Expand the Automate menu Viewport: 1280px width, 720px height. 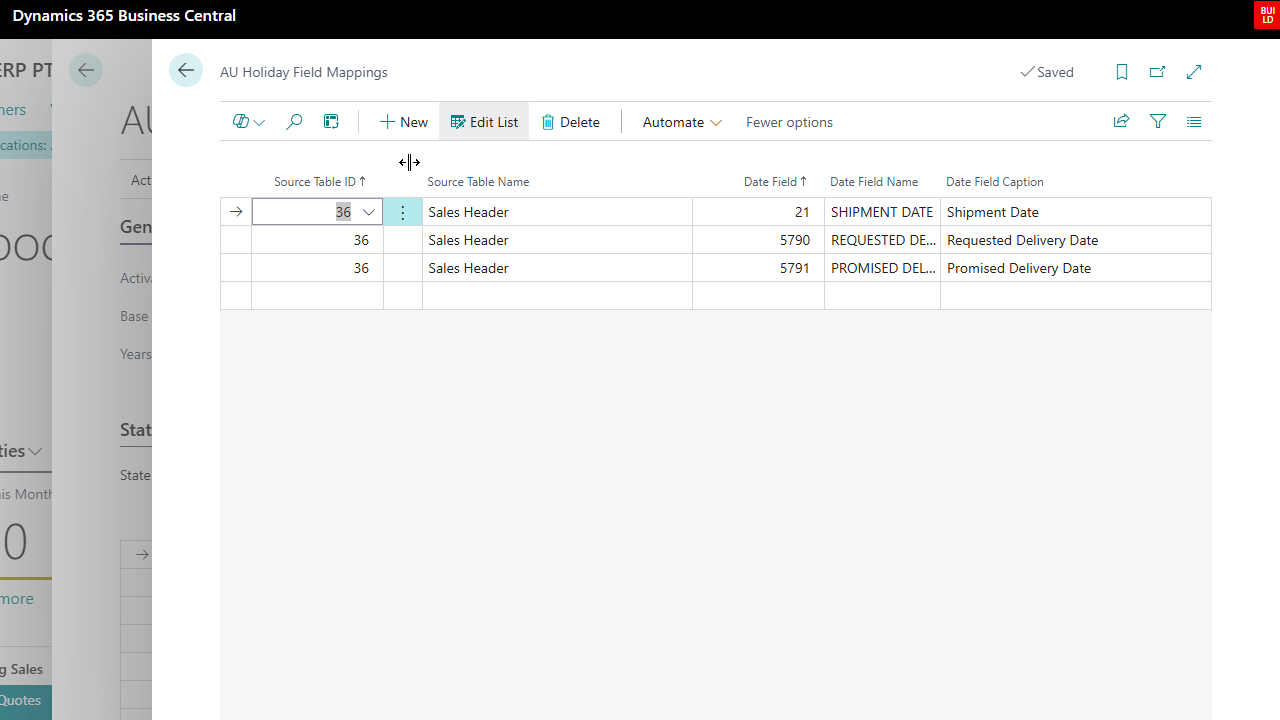[682, 122]
